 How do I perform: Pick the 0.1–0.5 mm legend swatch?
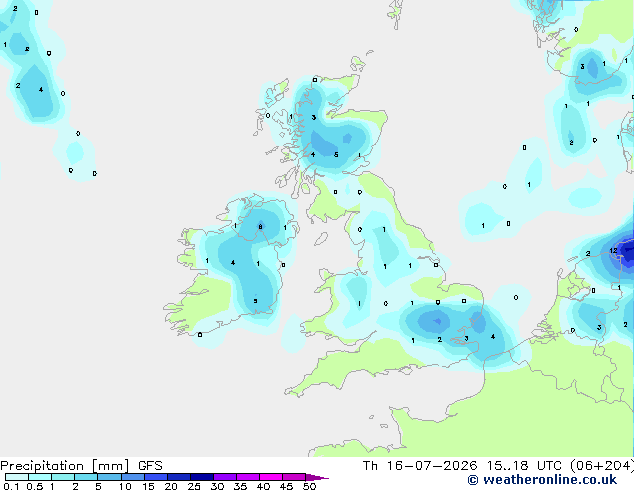click(x=17, y=477)
